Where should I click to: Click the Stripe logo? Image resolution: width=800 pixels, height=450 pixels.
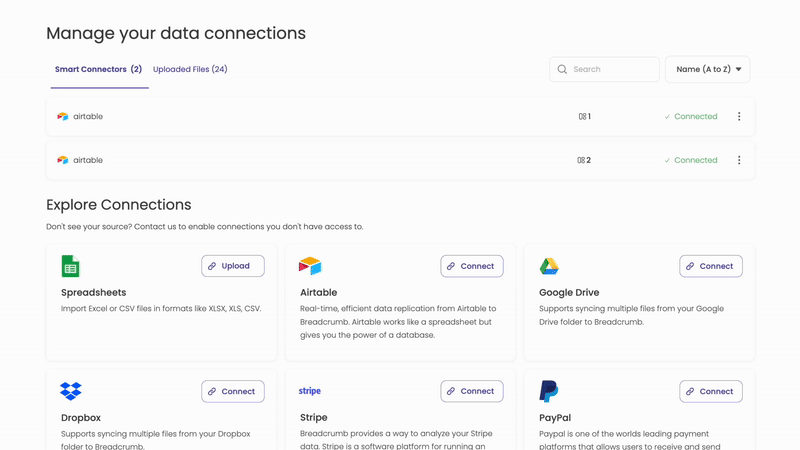[x=310, y=391]
